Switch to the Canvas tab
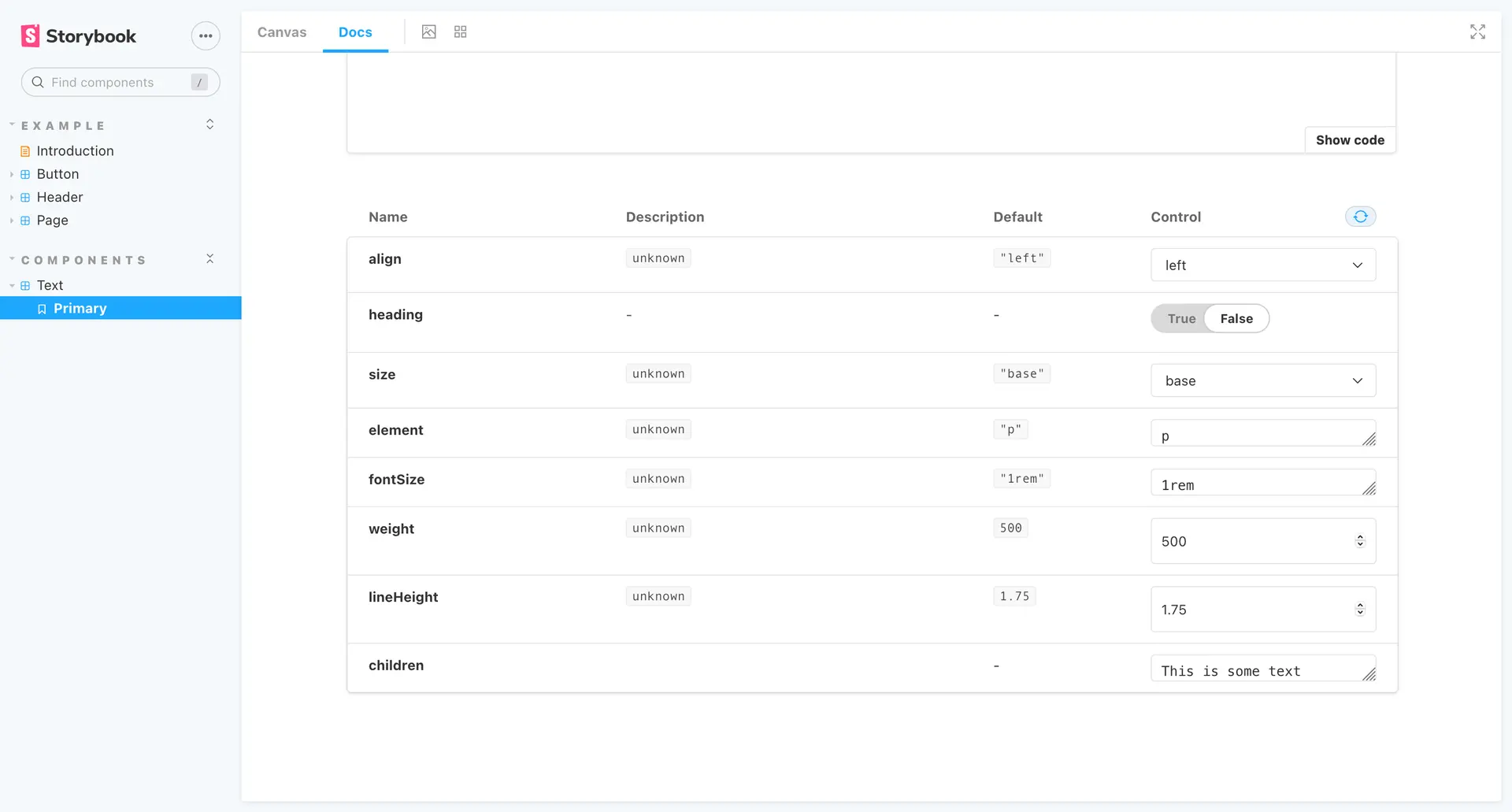The image size is (1512, 812). click(x=281, y=32)
